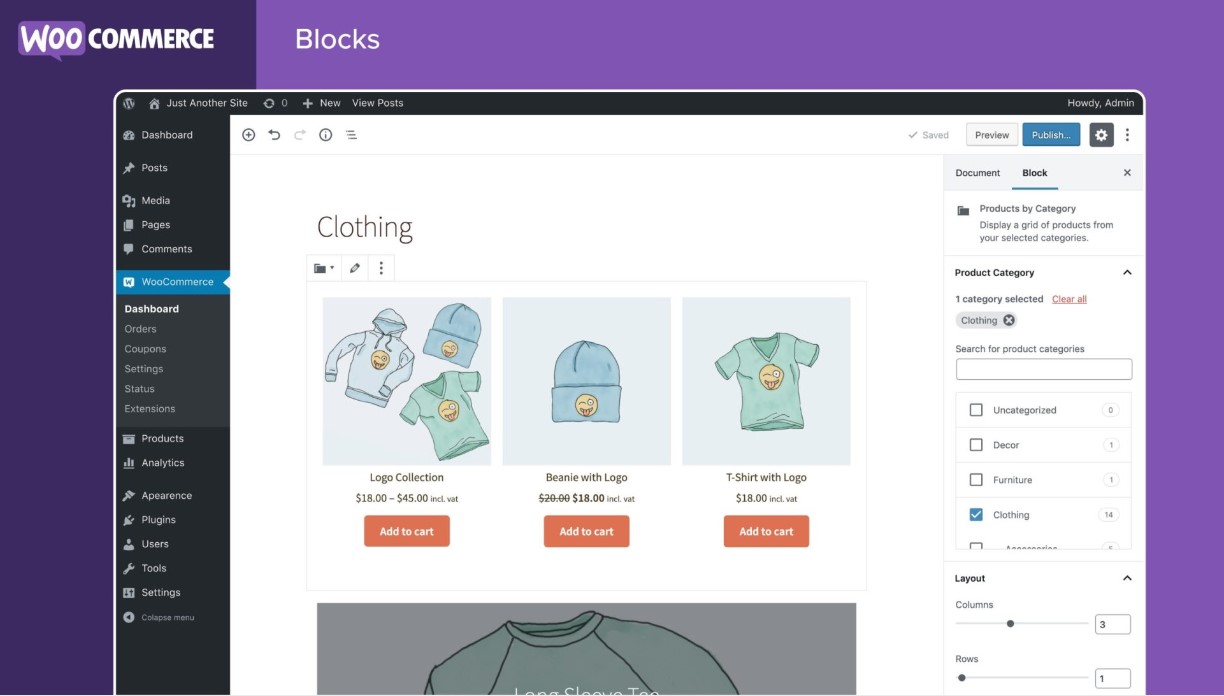Open content structure info icon
The image size is (1224, 696).
325,135
